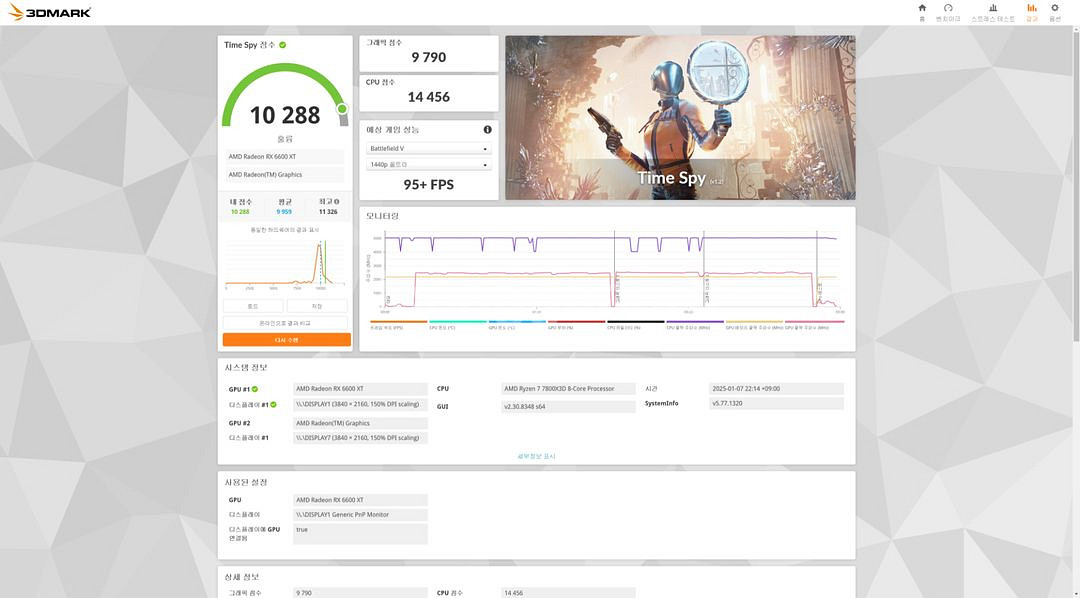Open the 1440p Ultra resolution dropdown
1080x598 pixels.
(428, 164)
